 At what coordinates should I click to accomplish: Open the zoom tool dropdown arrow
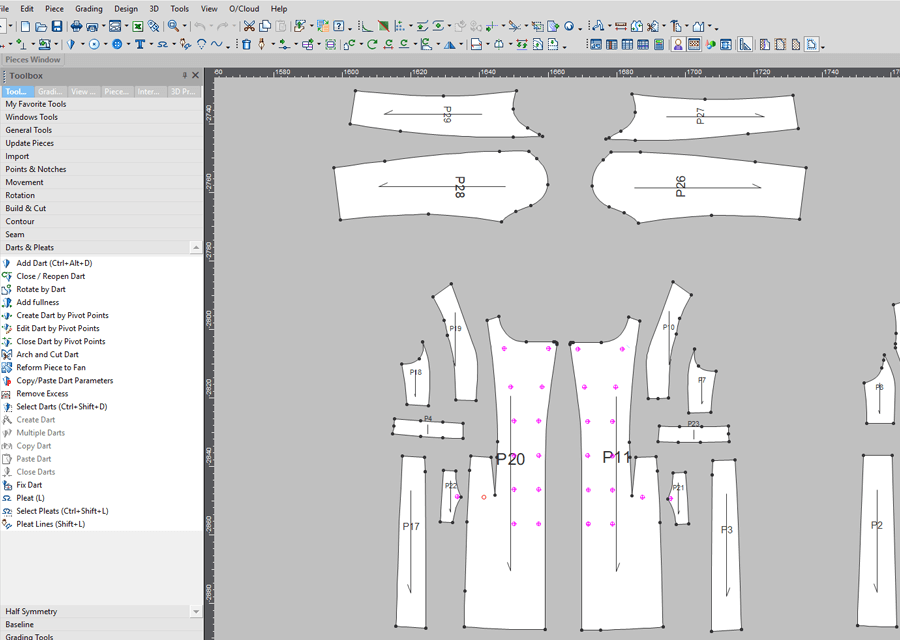[x=186, y=27]
